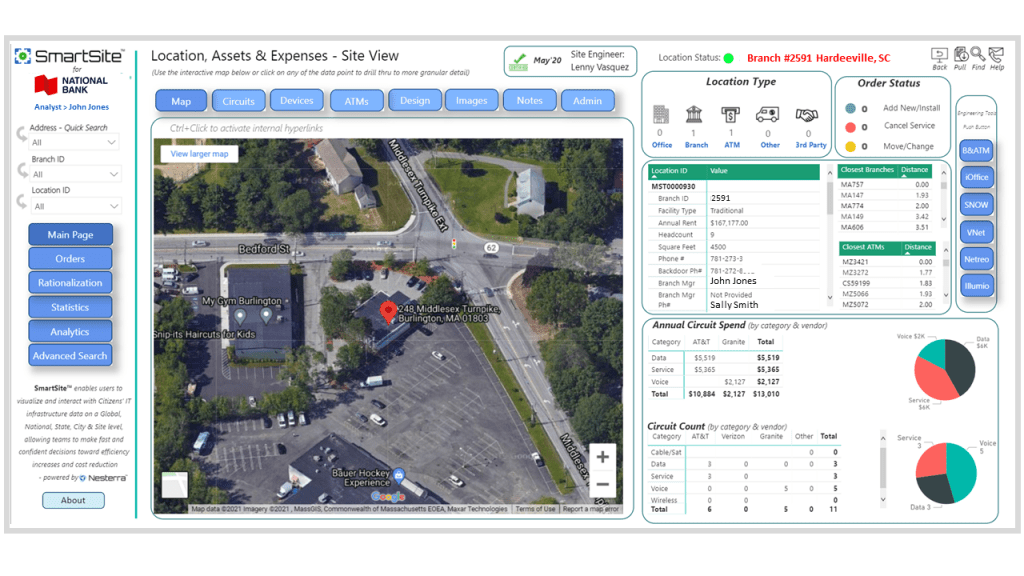
Task: Click the 3rd Party handshake icon
Action: (x=808, y=115)
